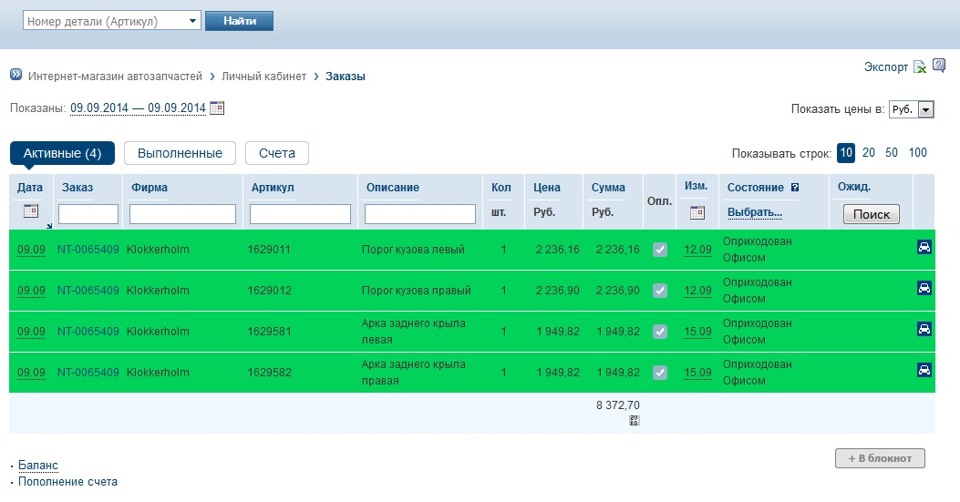Sort by the Изм. column header
This screenshot has width=960, height=502.
(x=696, y=185)
